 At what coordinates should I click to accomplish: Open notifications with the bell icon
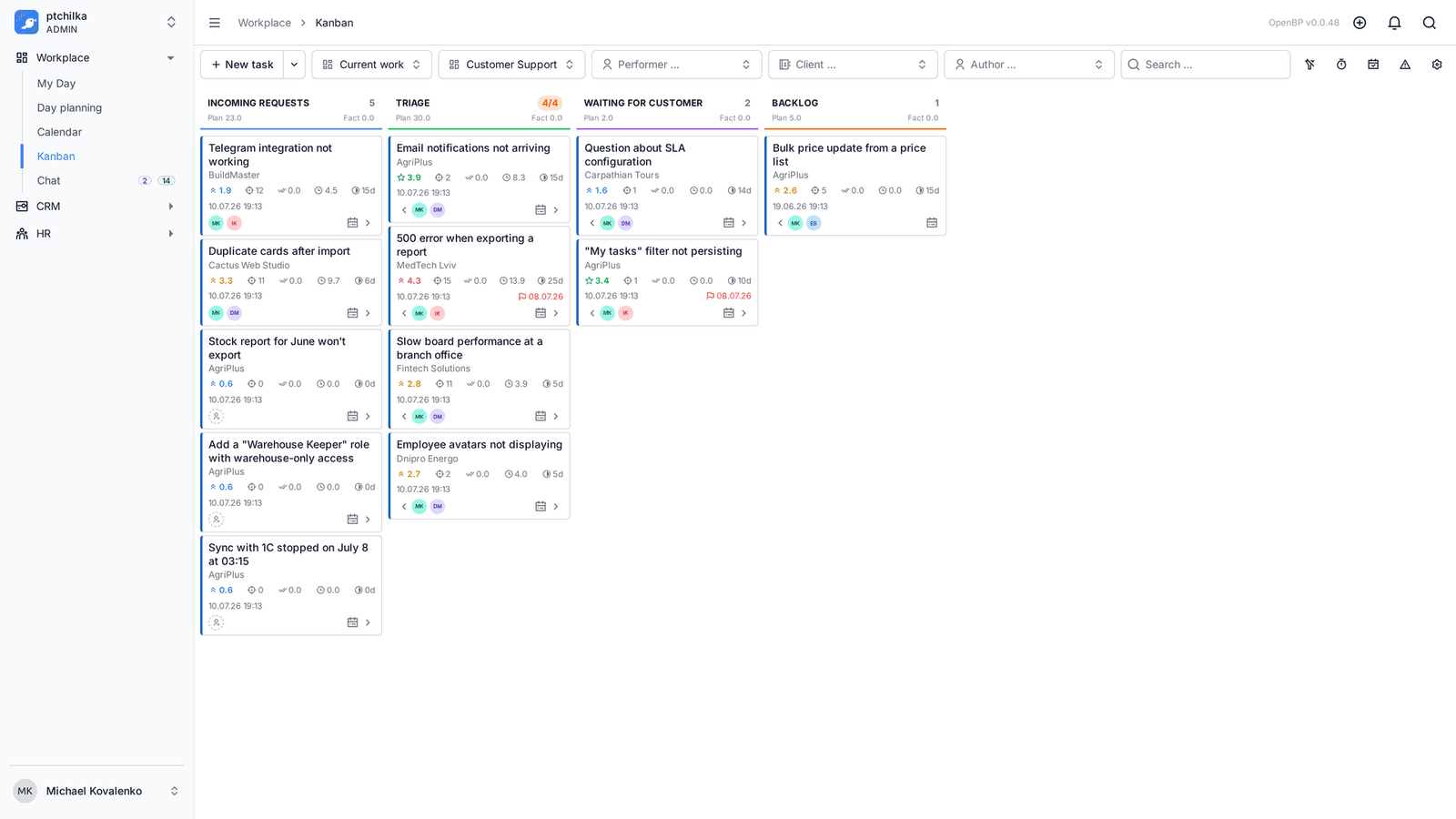pos(1394,23)
